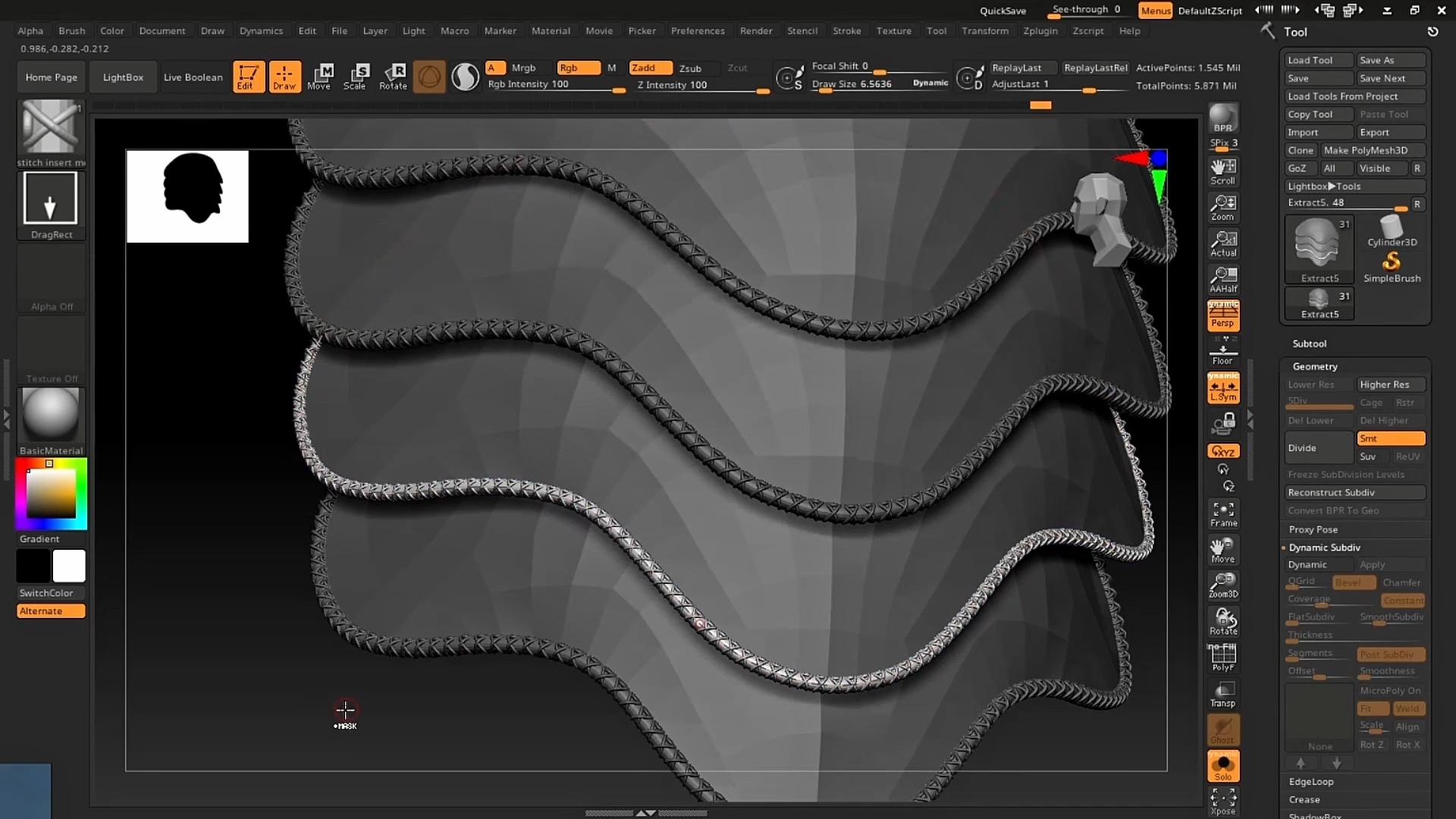Expand the Subtool panel
Viewport: 1456px width, 819px height.
(1310, 344)
